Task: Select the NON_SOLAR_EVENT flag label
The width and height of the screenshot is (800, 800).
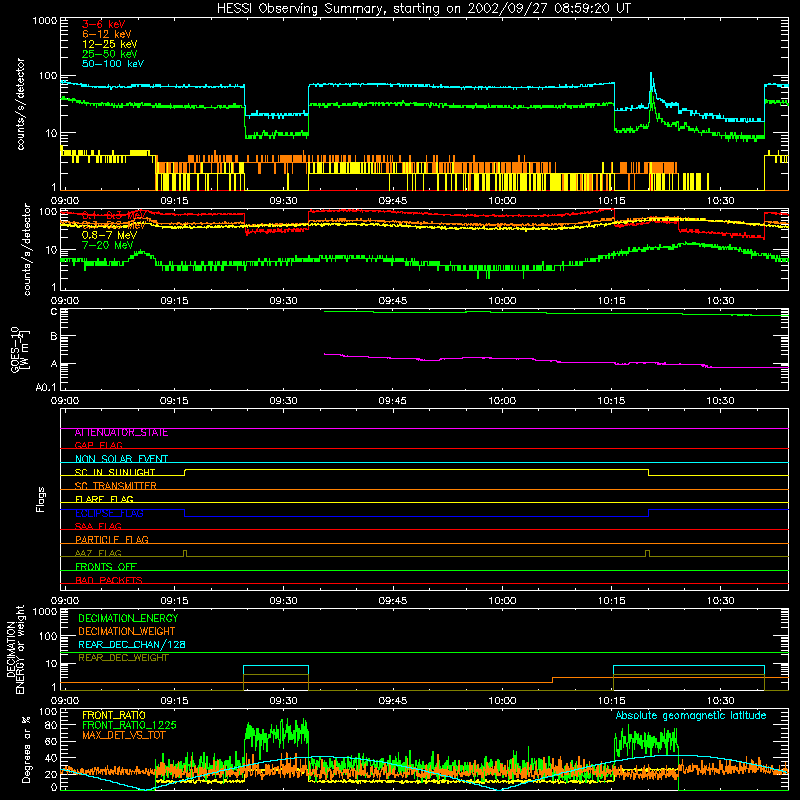Action: 121,459
